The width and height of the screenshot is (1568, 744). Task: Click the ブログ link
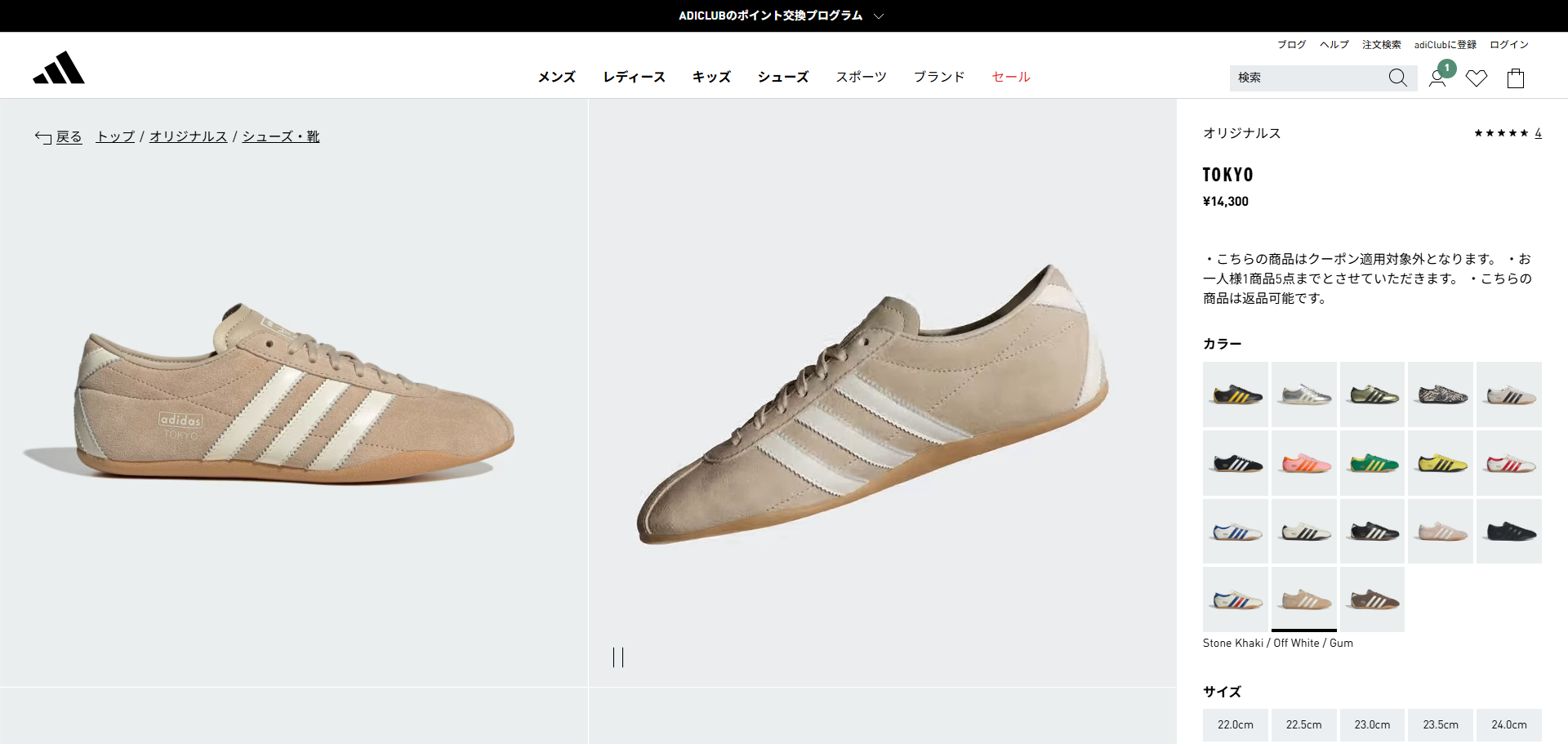1292,45
